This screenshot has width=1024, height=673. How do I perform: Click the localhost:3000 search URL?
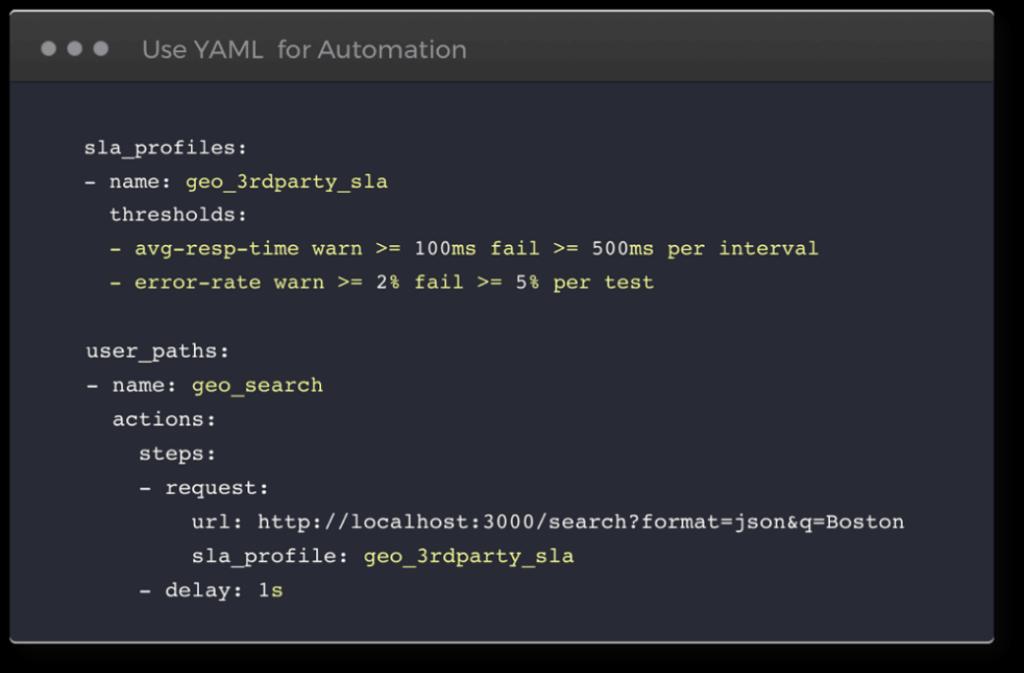(580, 522)
